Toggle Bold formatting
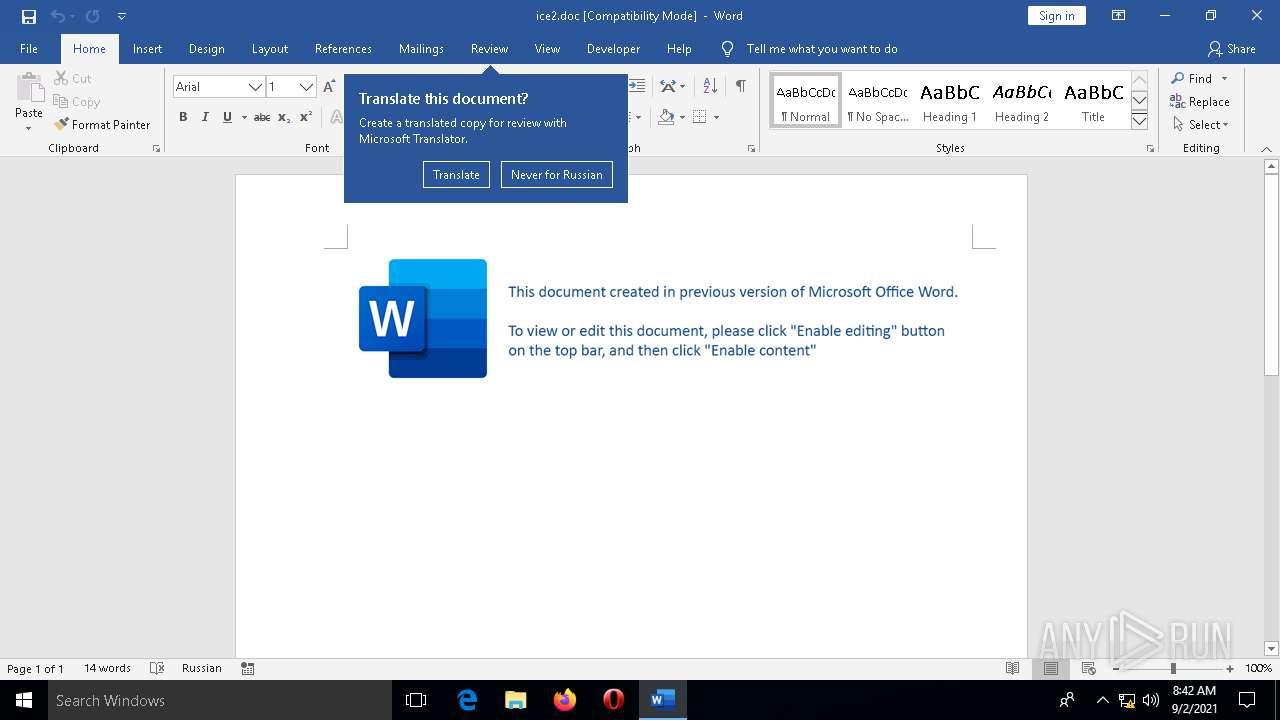1280x720 pixels. pyautogui.click(x=183, y=117)
